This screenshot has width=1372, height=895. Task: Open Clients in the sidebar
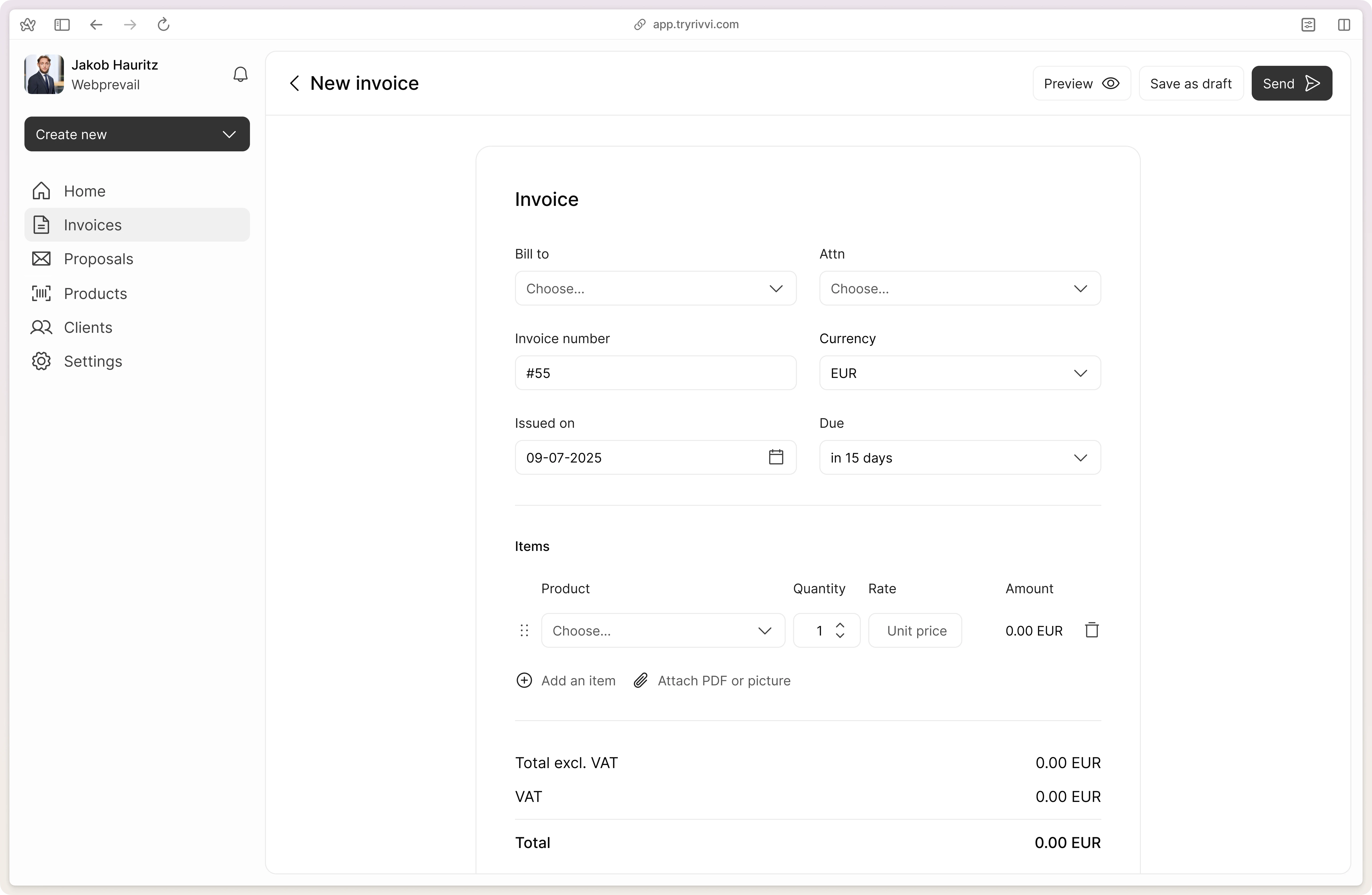[x=137, y=328]
